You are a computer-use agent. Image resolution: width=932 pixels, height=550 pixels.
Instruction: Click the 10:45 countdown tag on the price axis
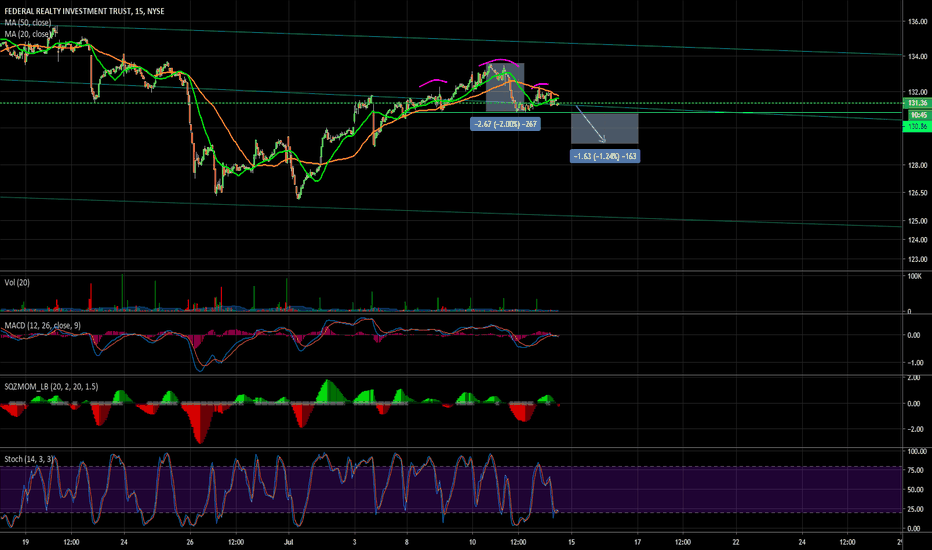pyautogui.click(x=917, y=115)
